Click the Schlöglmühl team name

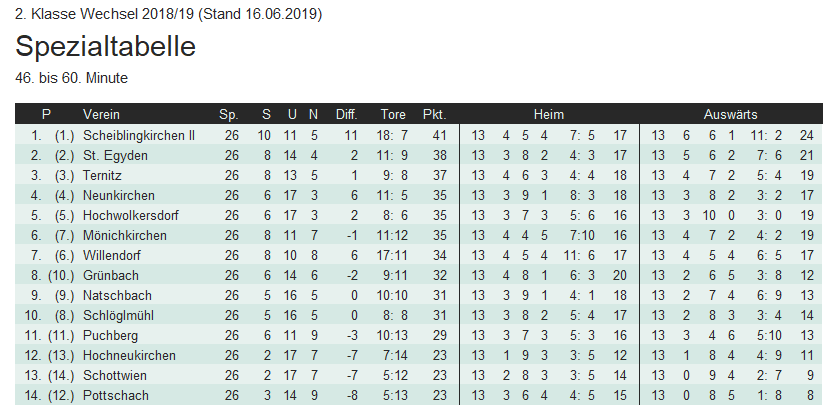120,315
